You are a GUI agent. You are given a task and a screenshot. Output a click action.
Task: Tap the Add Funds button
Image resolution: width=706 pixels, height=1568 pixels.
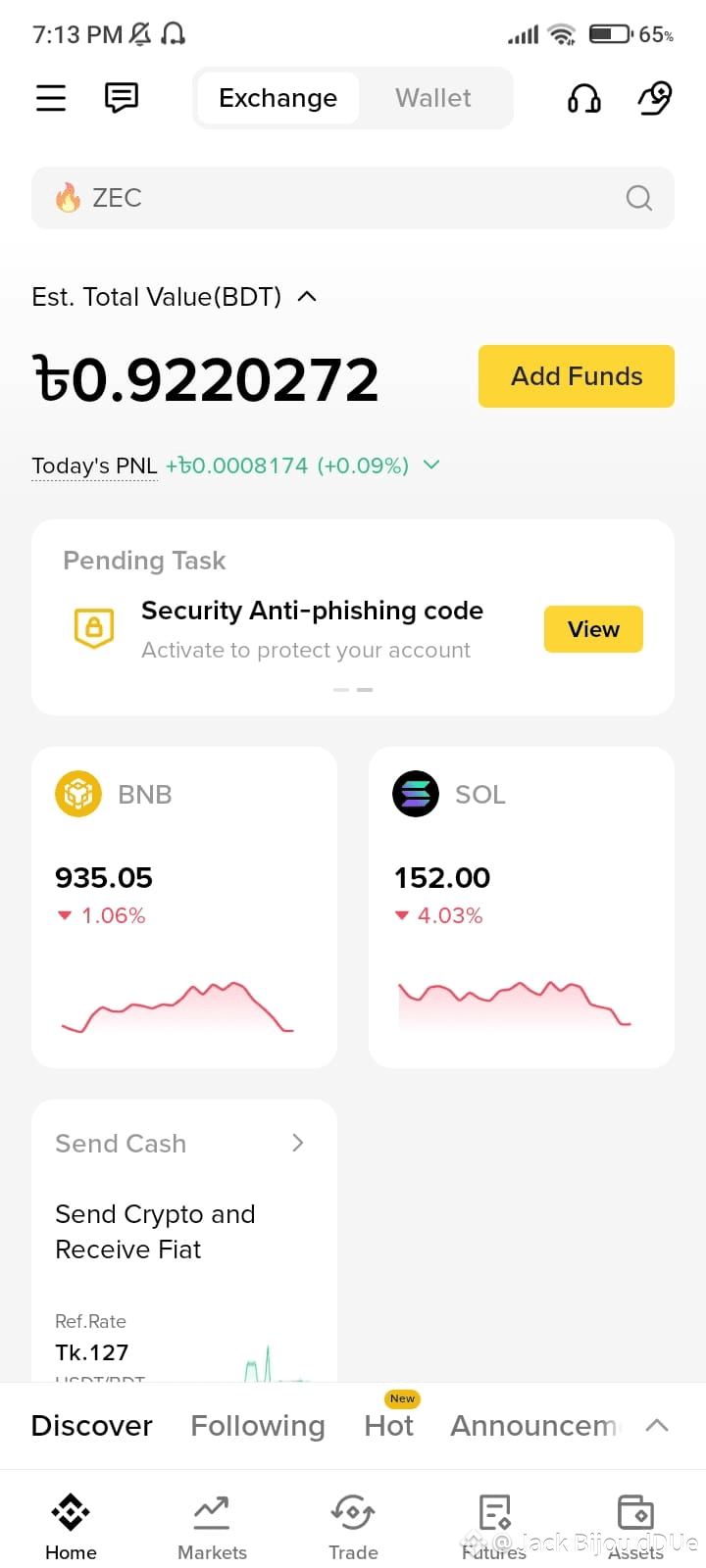click(x=577, y=376)
